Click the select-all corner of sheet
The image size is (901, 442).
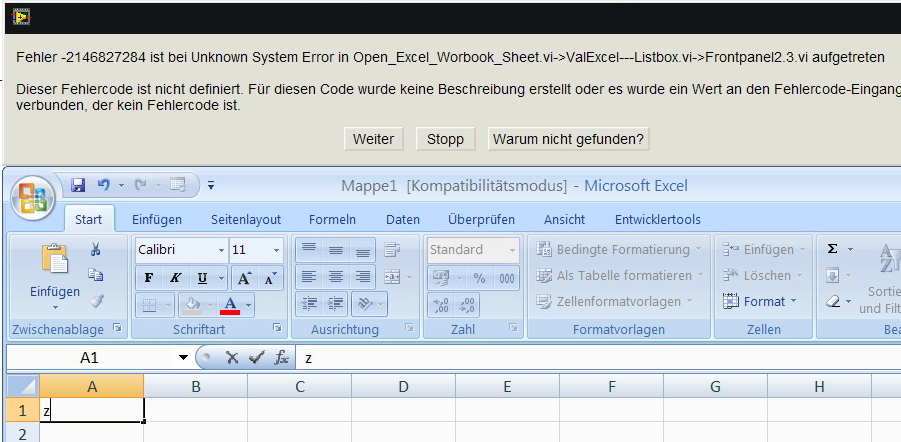[x=22, y=386]
